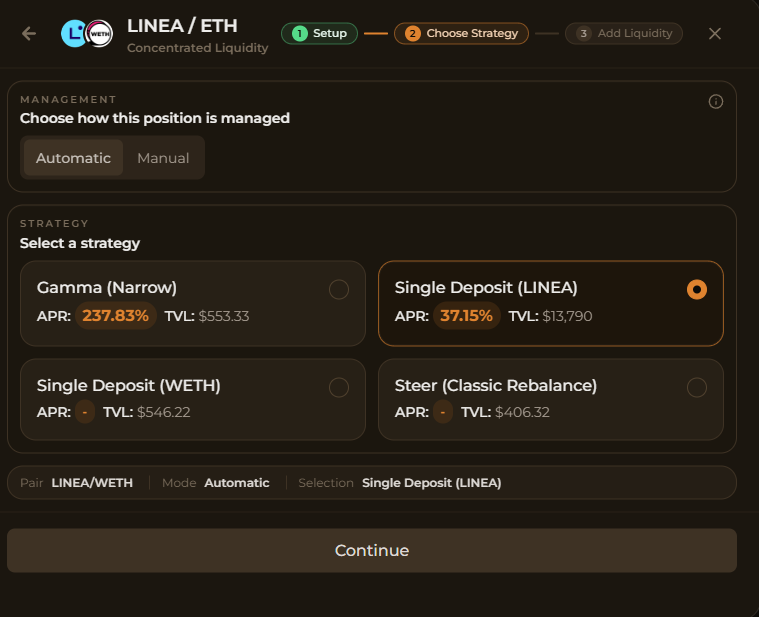Viewport: 759px width, 617px height.
Task: Go to step 1 Setup
Action: click(319, 33)
